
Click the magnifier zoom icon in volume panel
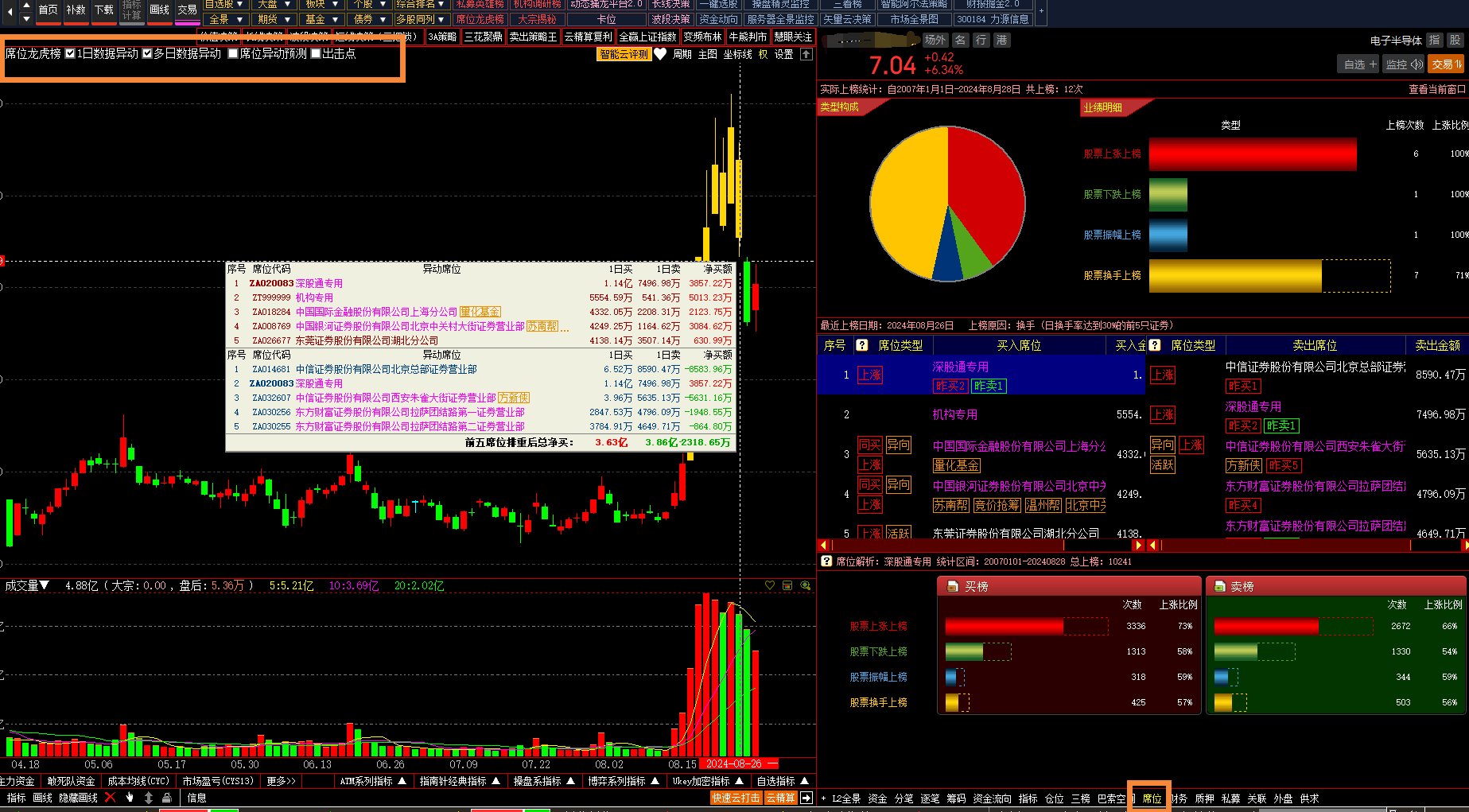point(806,585)
